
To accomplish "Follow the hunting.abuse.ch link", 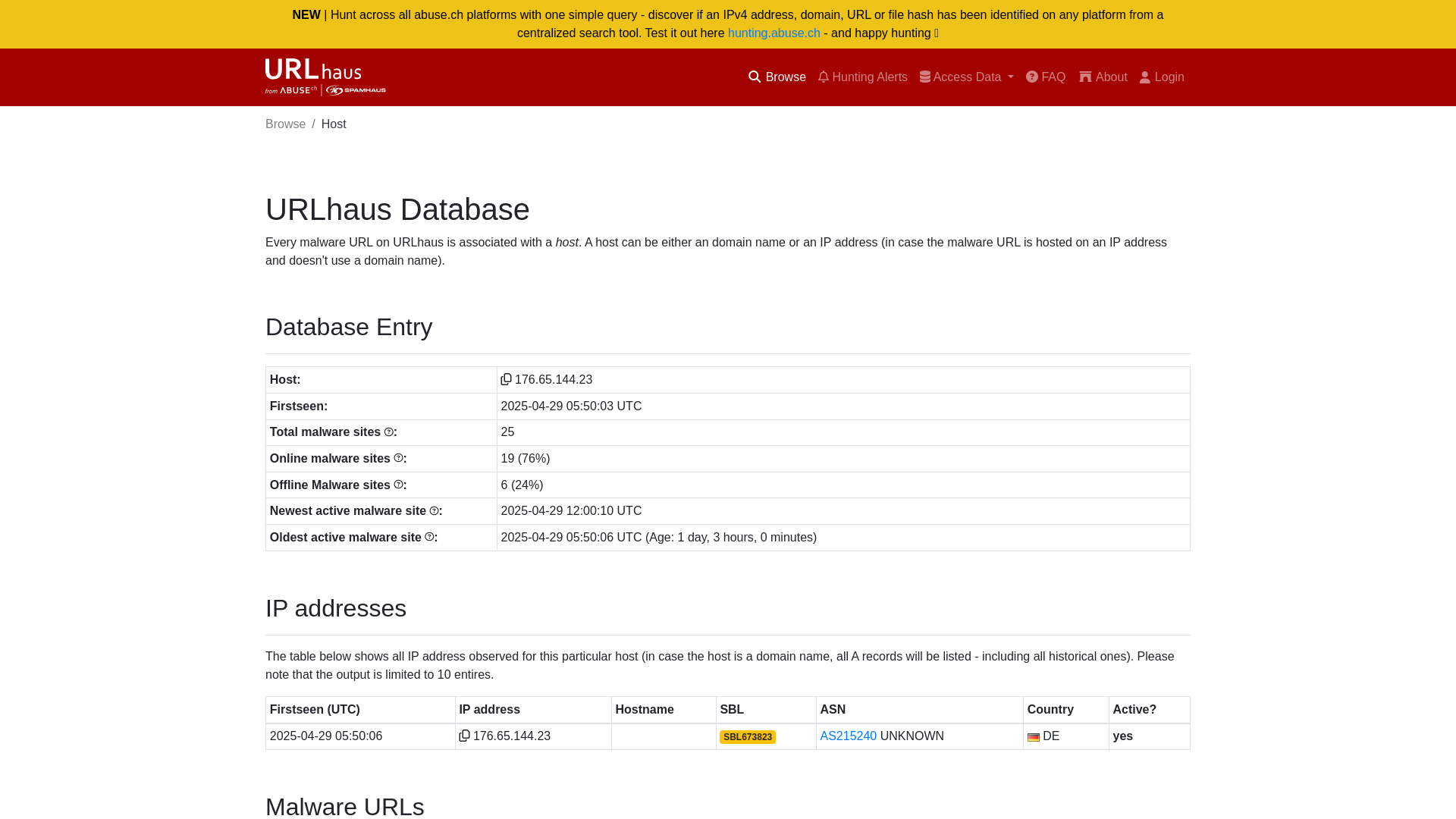I will (774, 33).
